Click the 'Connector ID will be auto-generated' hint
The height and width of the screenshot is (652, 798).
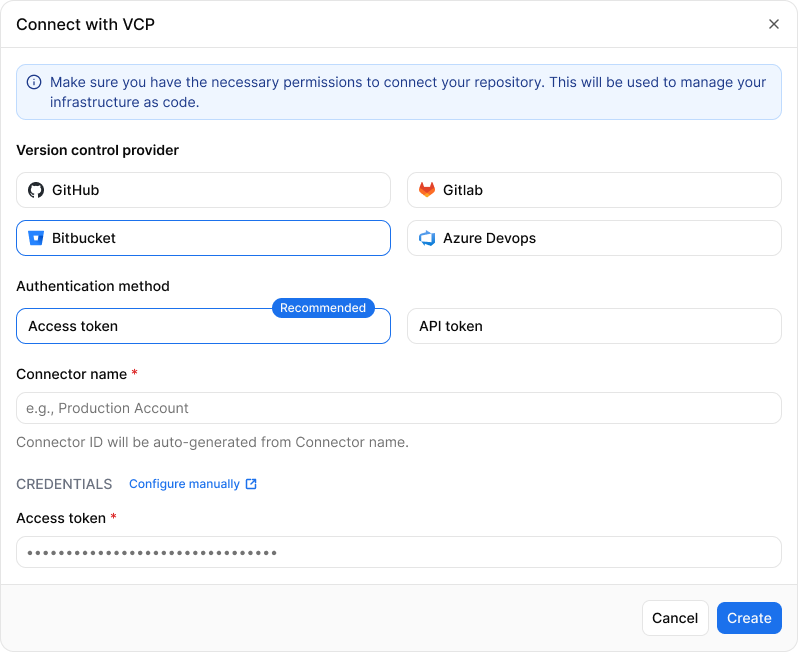click(x=212, y=442)
